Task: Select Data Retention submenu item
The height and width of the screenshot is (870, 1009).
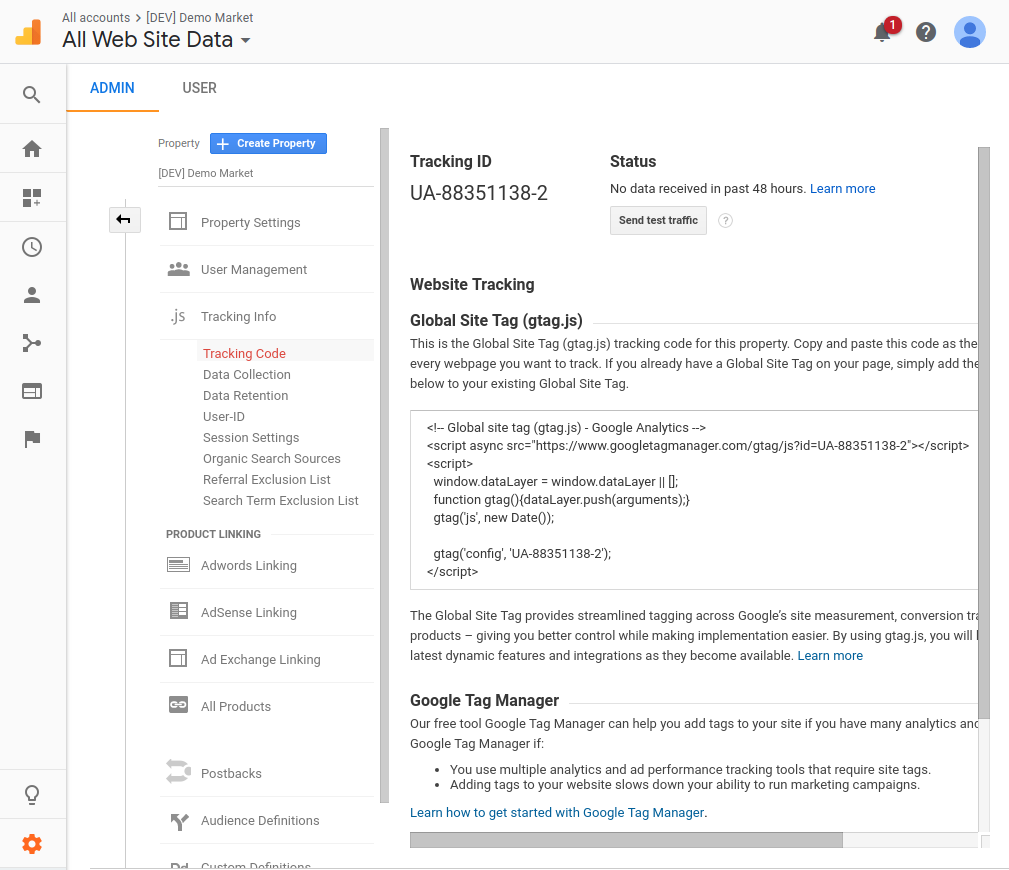Action: pyautogui.click(x=245, y=396)
